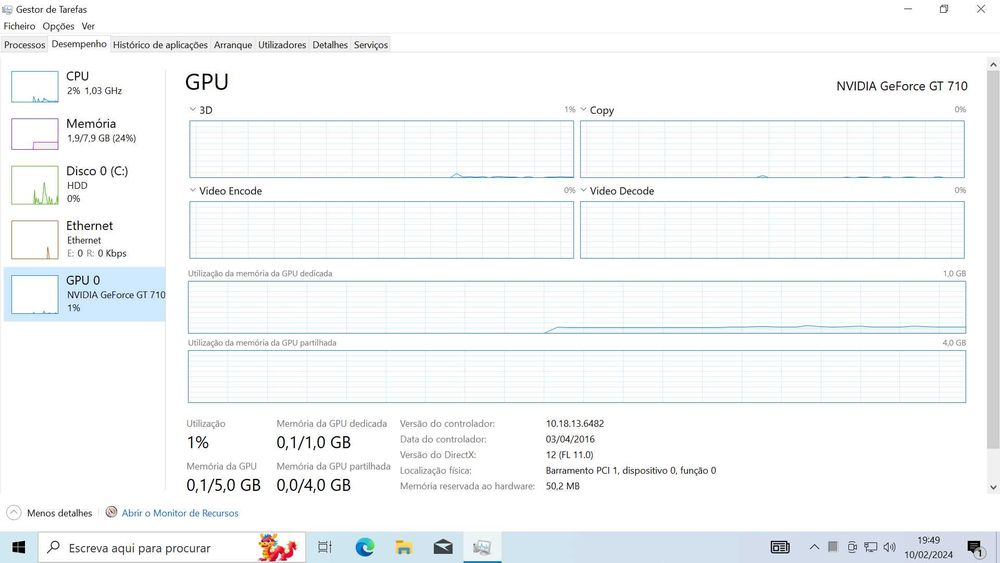Click the vertical scrollbar thumb
The image size is (1000, 563).
tap(993, 258)
